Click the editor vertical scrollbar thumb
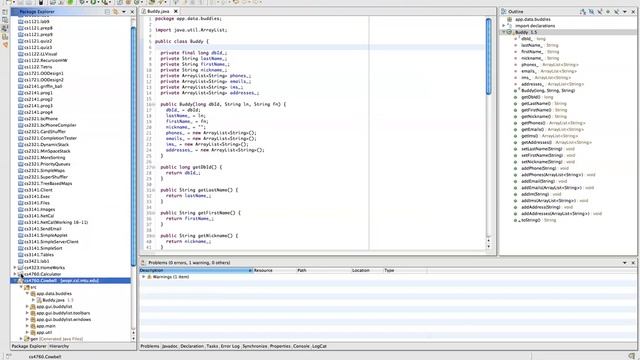 pos(489,56)
